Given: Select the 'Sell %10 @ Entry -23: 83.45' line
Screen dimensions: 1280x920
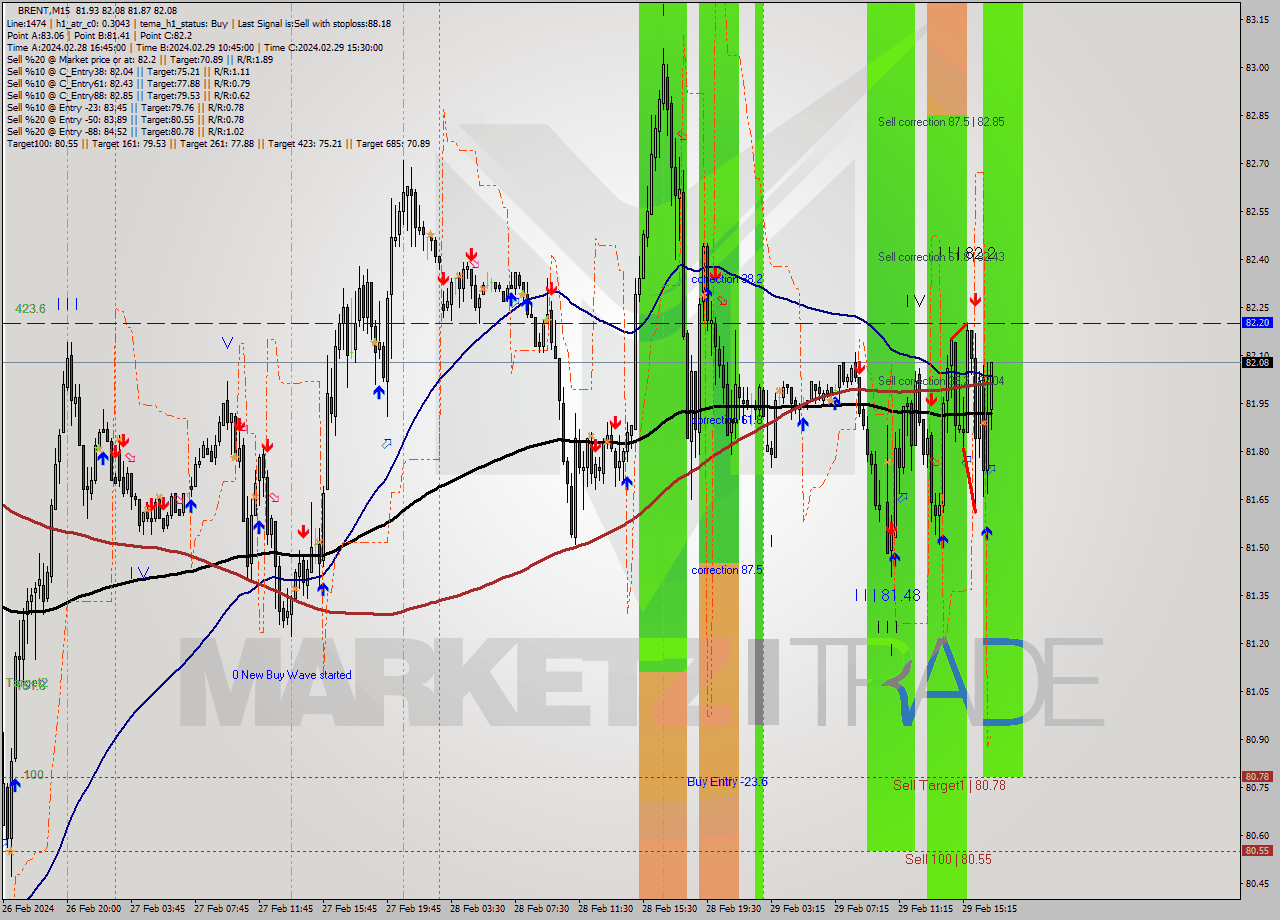Looking at the screenshot, I should coord(125,107).
